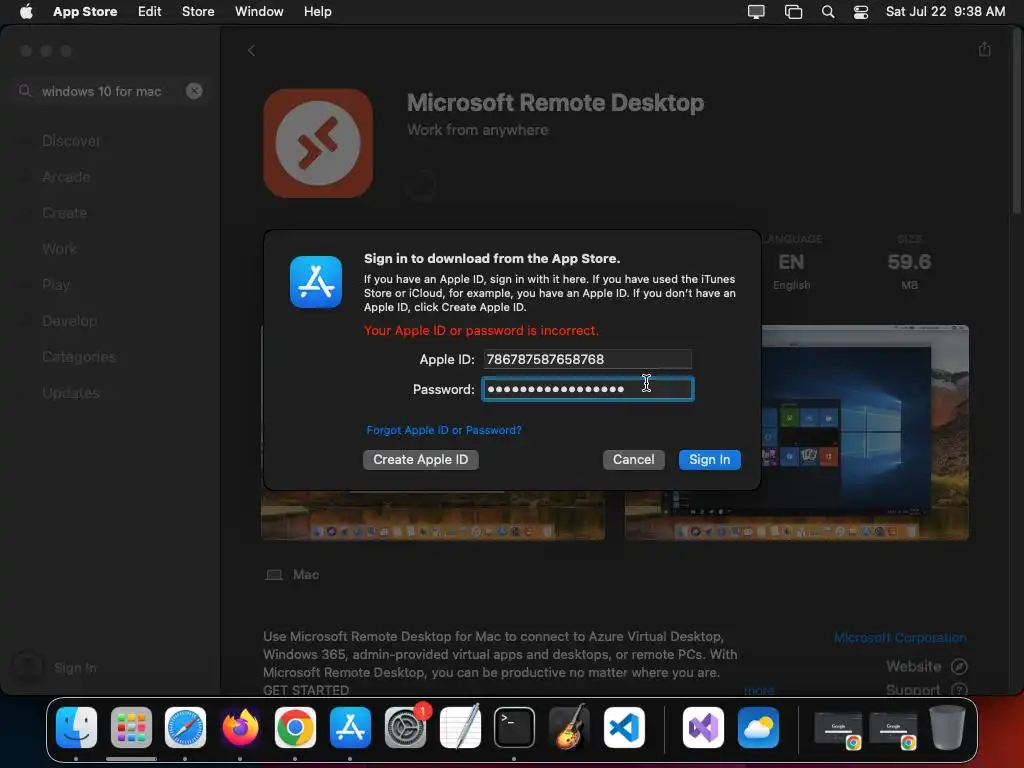Click the App Store icon in dialog
This screenshot has height=768, width=1024.
coord(316,282)
